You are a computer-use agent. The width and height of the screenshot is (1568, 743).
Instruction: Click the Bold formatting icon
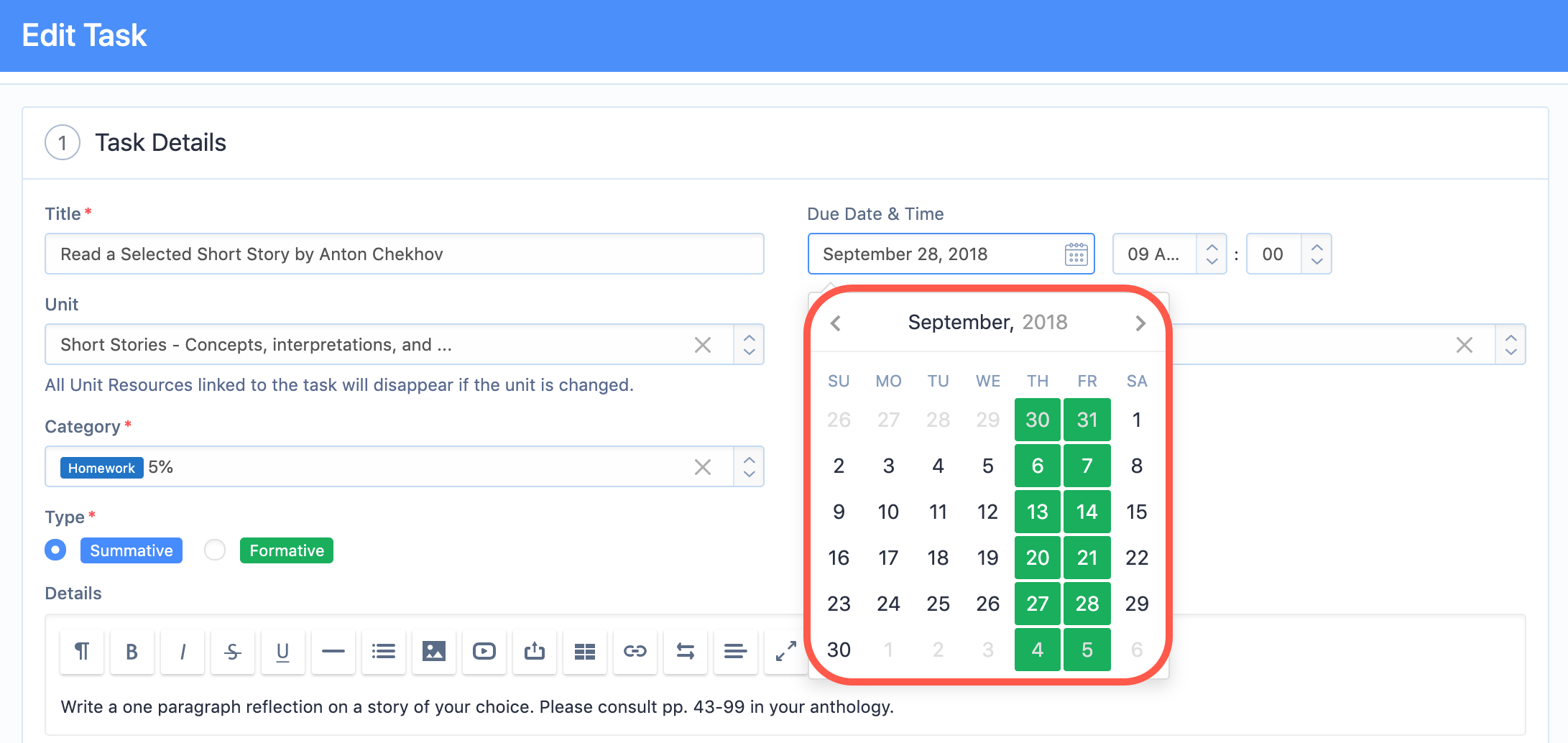point(132,652)
